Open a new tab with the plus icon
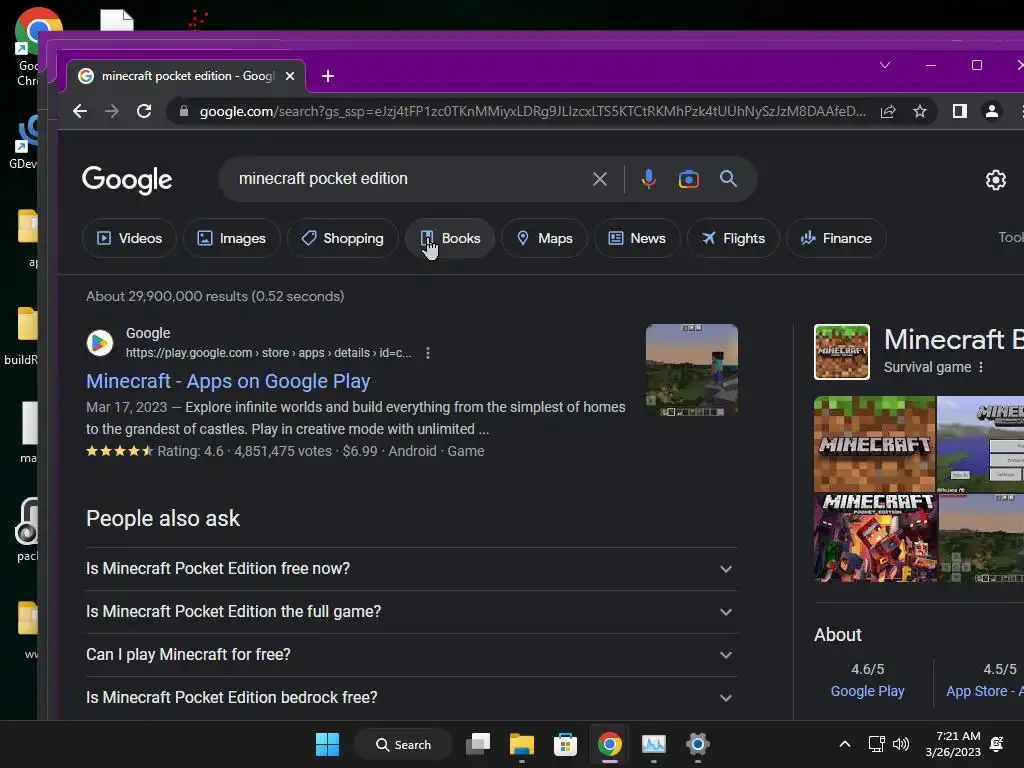Screen dimensions: 1024x768 [x=328, y=76]
